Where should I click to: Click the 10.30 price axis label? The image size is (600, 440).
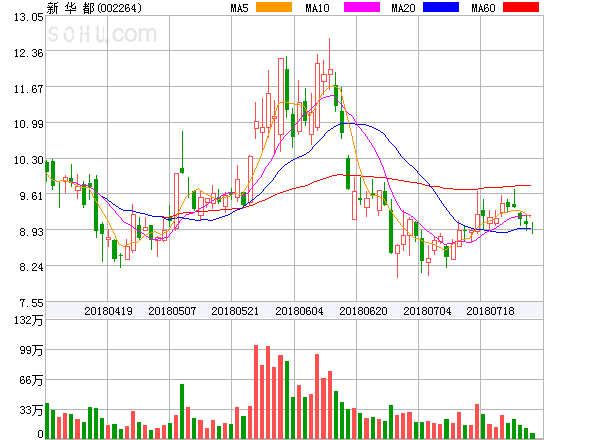[29, 160]
